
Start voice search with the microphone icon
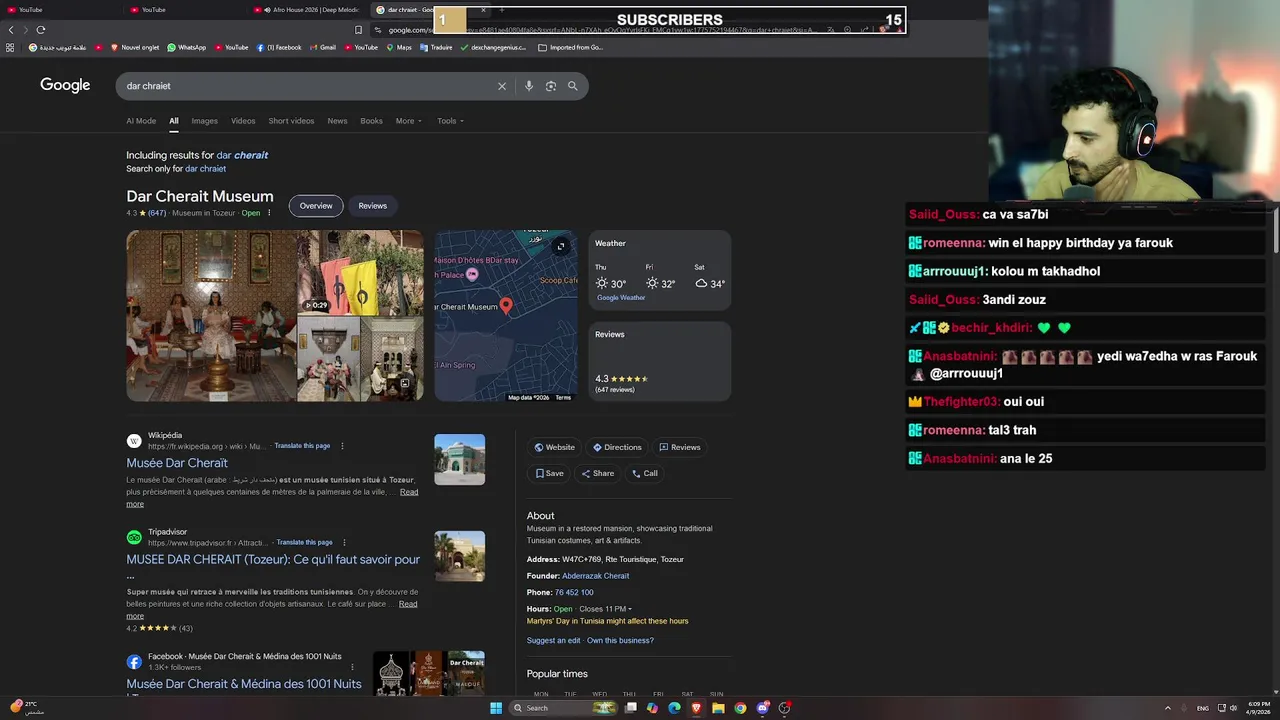pos(529,86)
